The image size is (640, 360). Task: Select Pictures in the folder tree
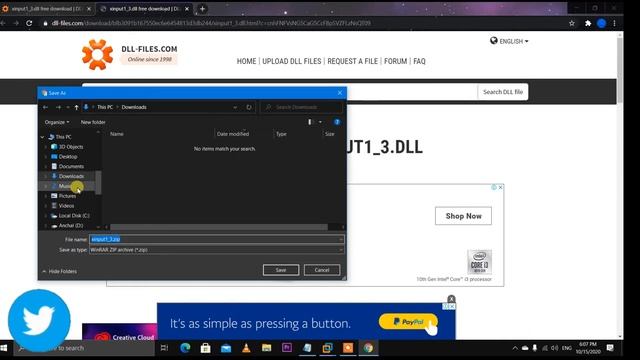click(67, 196)
